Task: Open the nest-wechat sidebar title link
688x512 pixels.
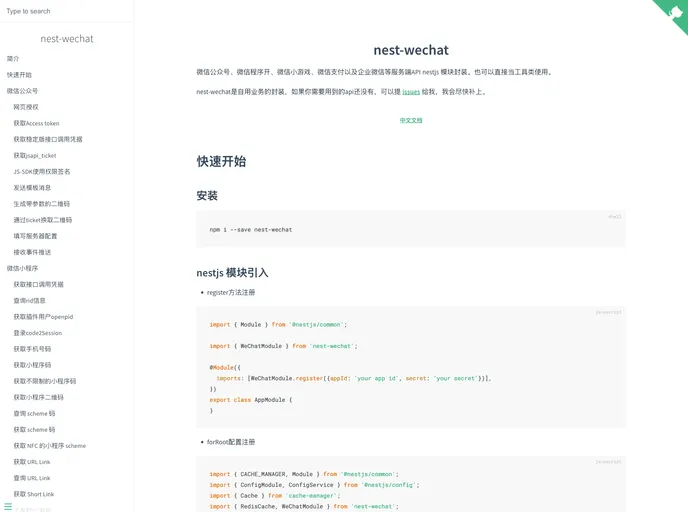Action: pyautogui.click(x=67, y=39)
